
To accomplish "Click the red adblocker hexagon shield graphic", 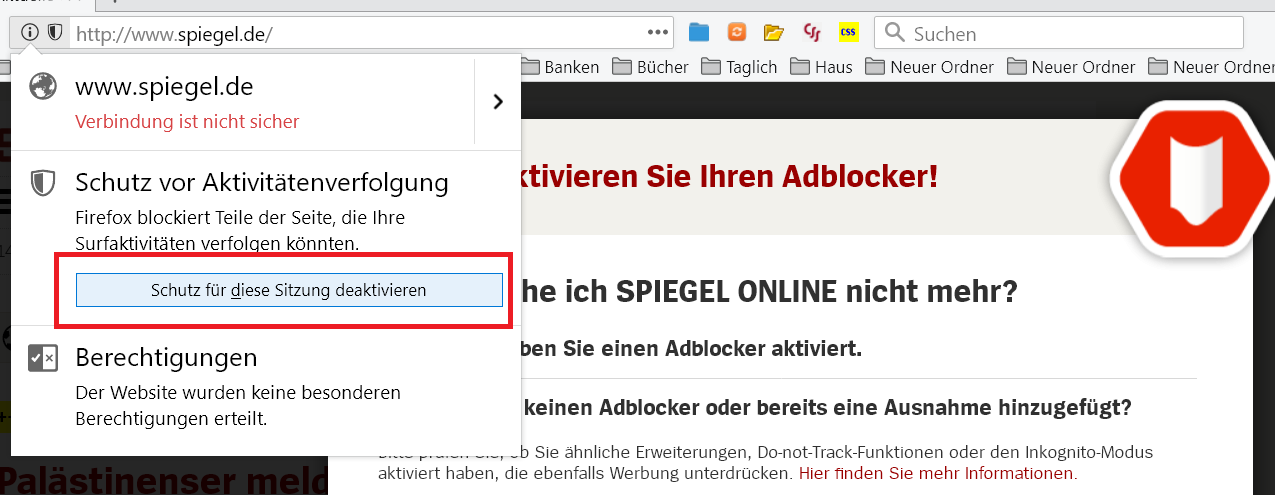I will pos(1195,180).
